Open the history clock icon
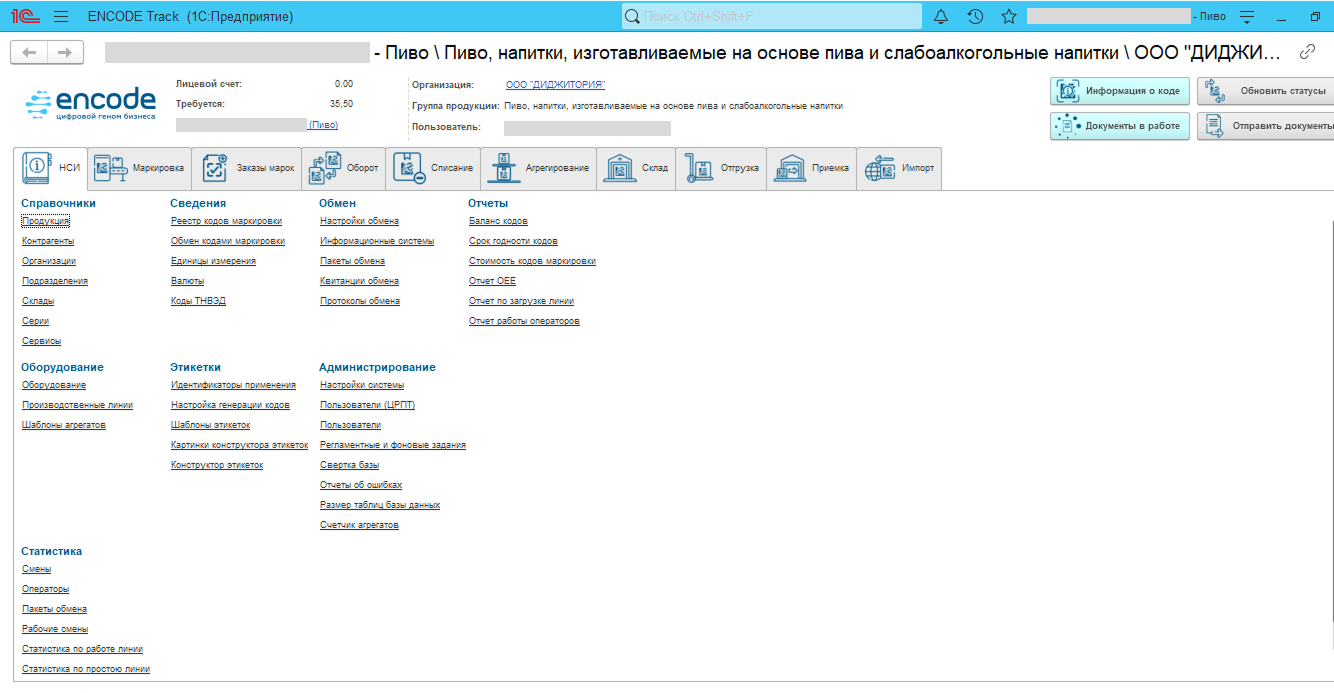 [x=975, y=16]
